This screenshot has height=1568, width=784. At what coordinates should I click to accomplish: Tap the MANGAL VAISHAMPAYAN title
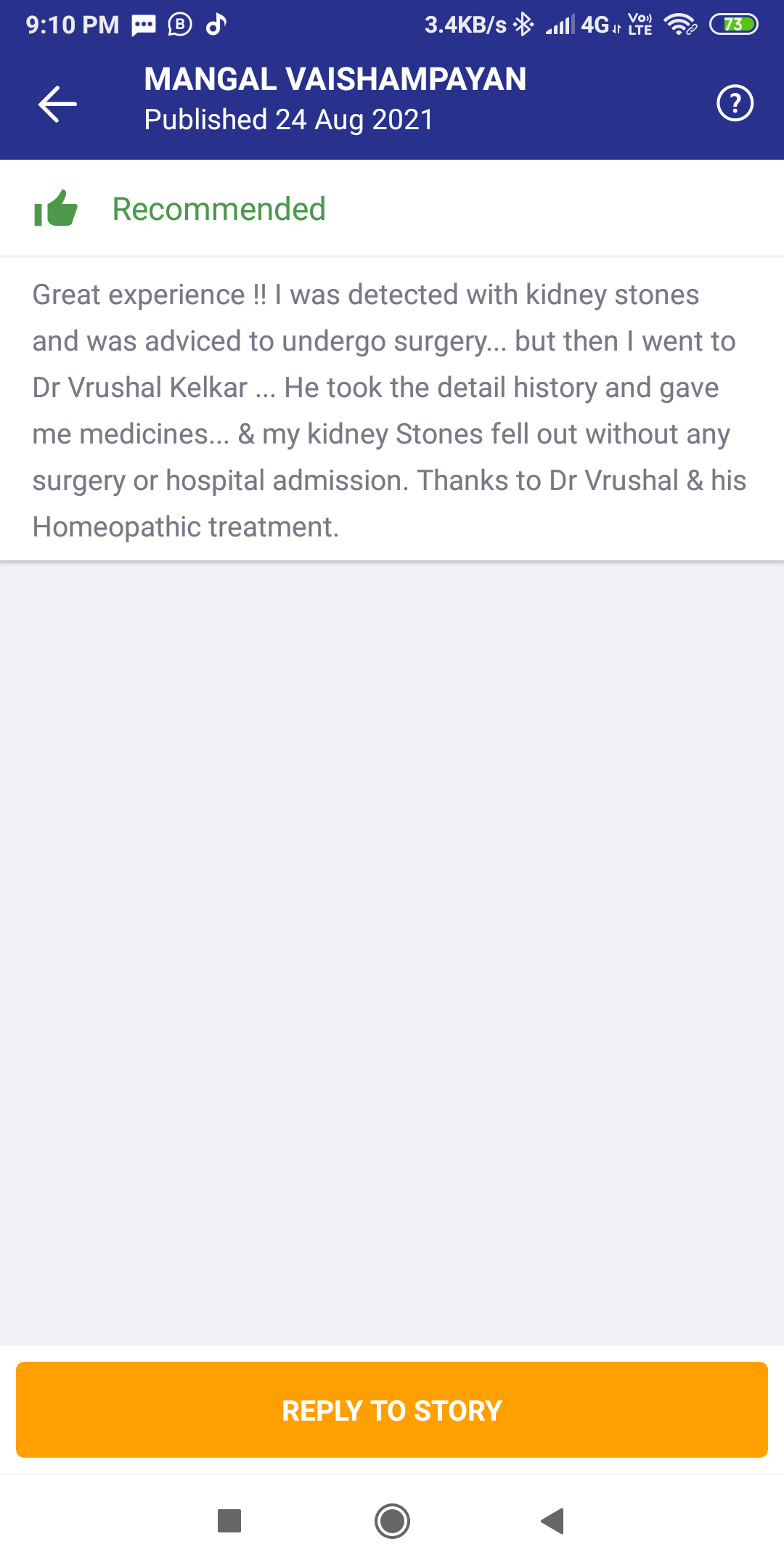point(335,79)
